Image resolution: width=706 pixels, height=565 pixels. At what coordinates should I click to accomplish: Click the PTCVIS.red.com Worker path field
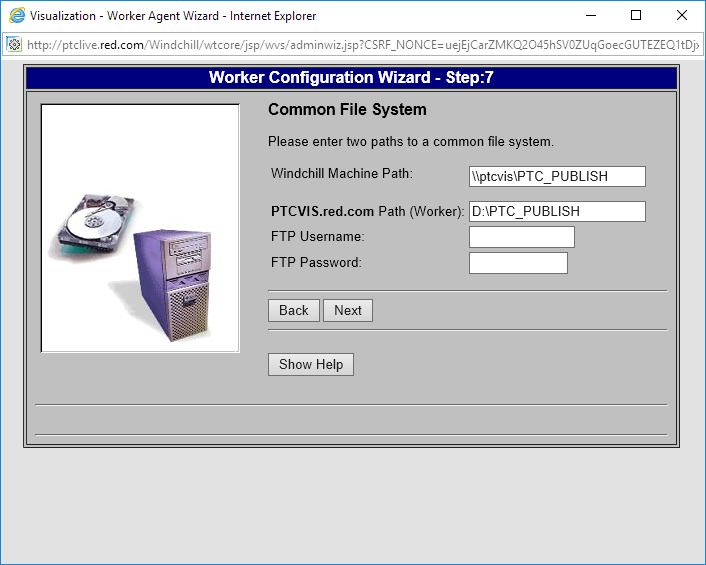(x=557, y=211)
